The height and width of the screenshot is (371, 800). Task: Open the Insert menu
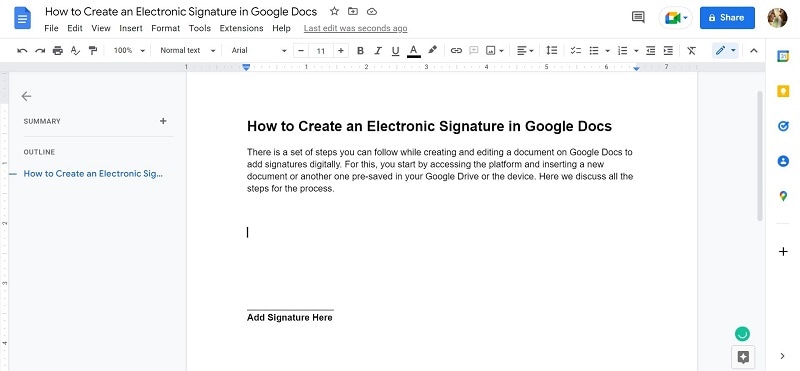(x=131, y=28)
